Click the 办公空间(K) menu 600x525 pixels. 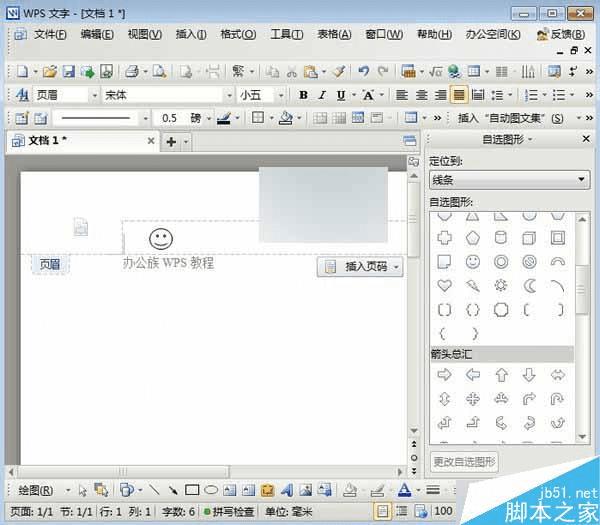(x=493, y=34)
